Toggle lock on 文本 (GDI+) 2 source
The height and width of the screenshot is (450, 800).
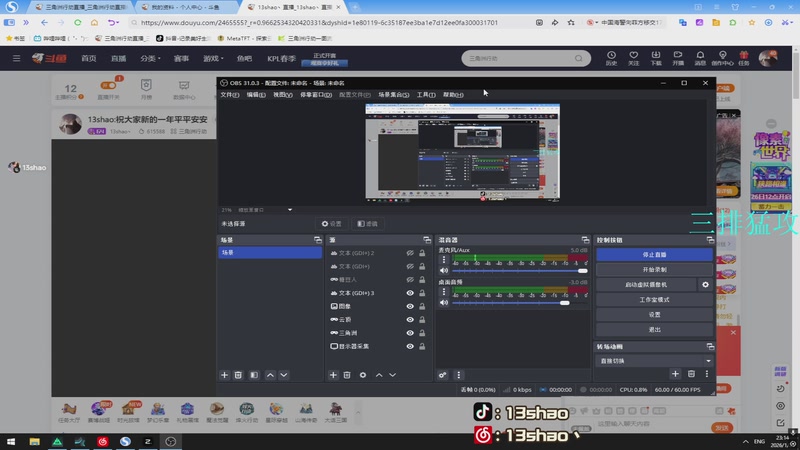pos(422,253)
